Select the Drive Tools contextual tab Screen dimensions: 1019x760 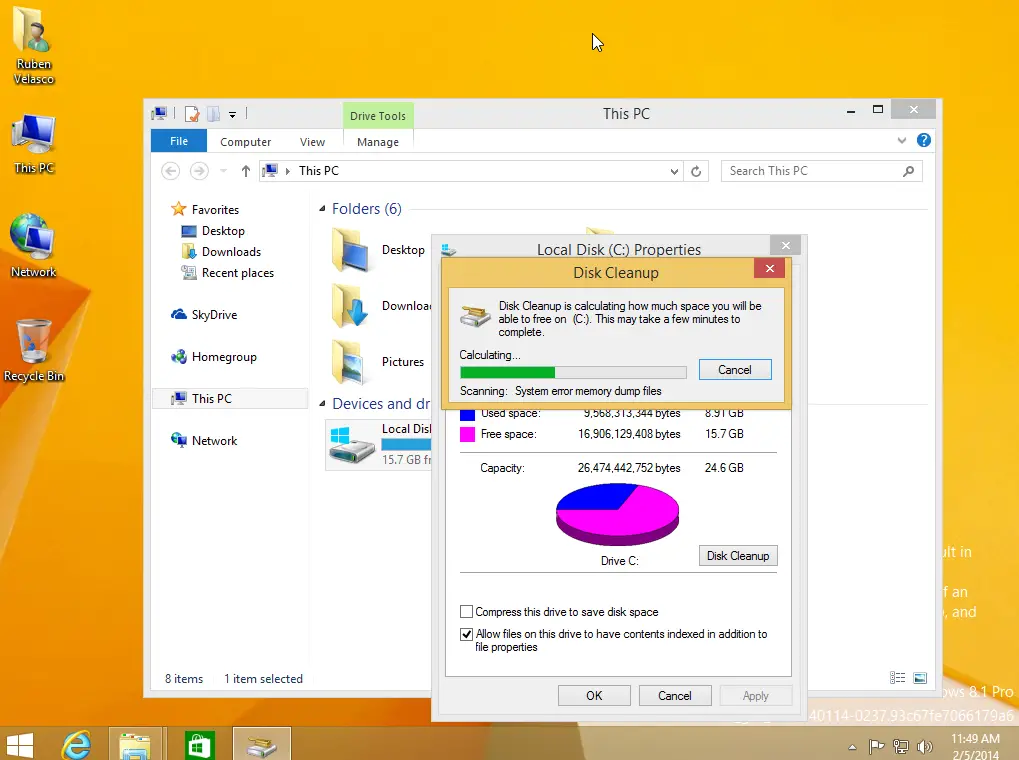(378, 116)
